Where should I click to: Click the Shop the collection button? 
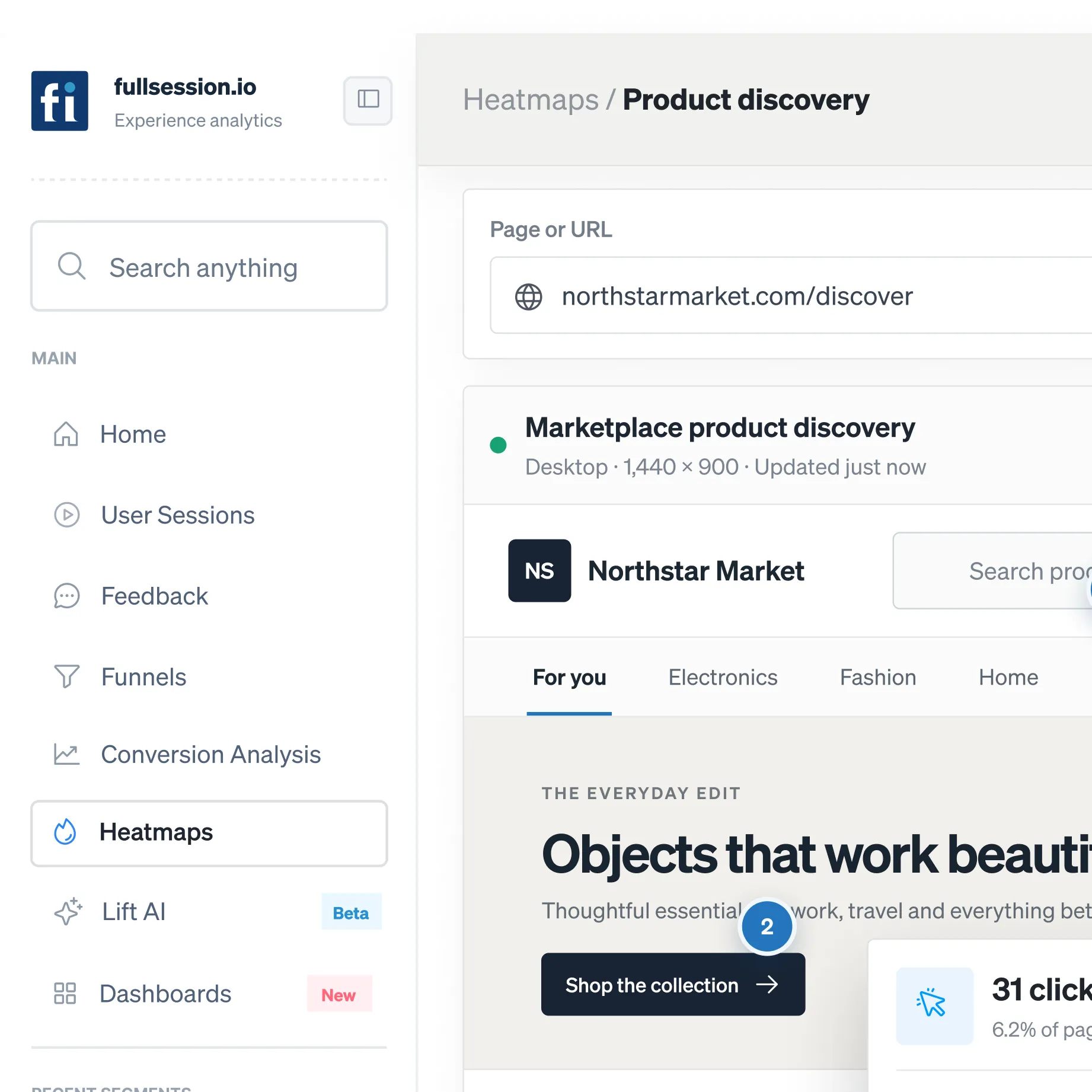coord(673,984)
